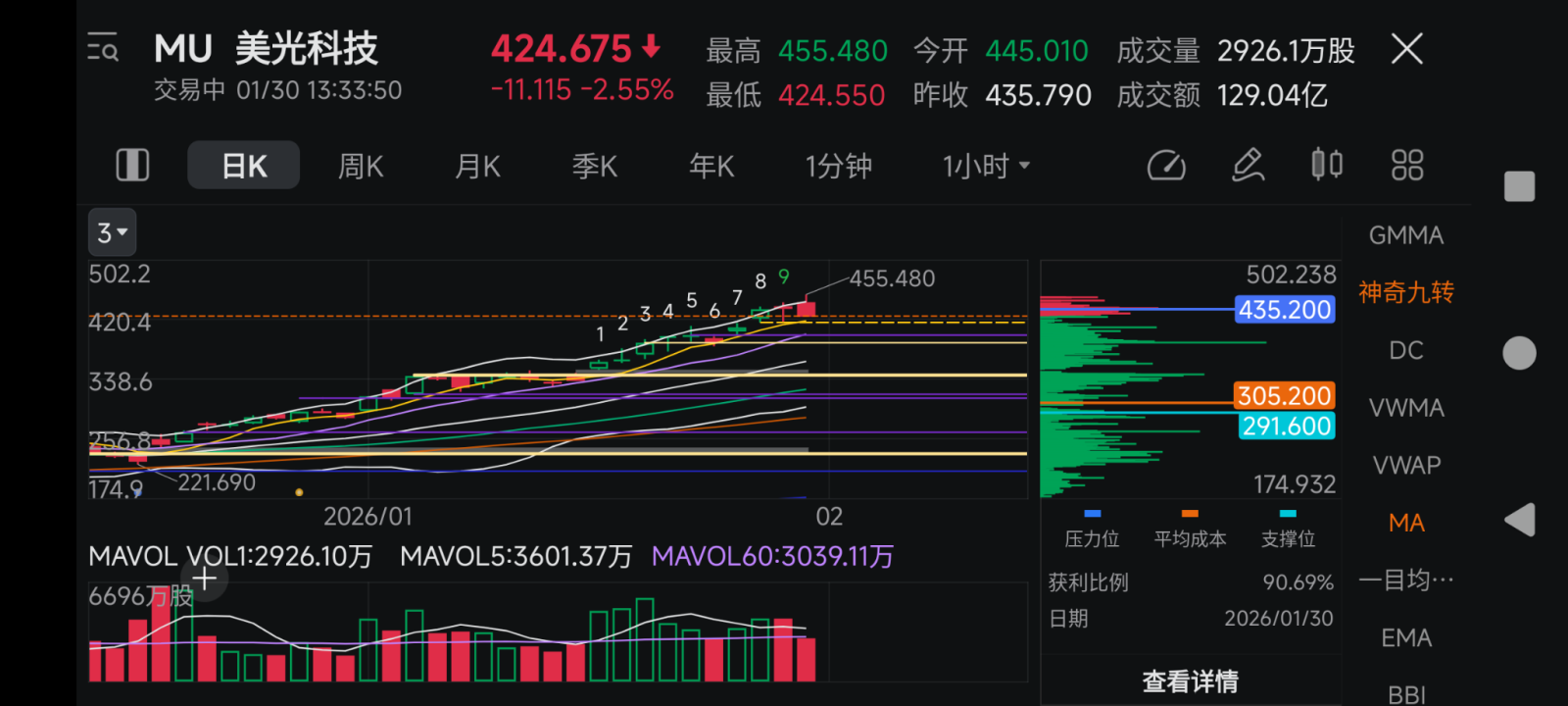Toggle the MA indicator overlay
1568x706 pixels.
(1406, 523)
